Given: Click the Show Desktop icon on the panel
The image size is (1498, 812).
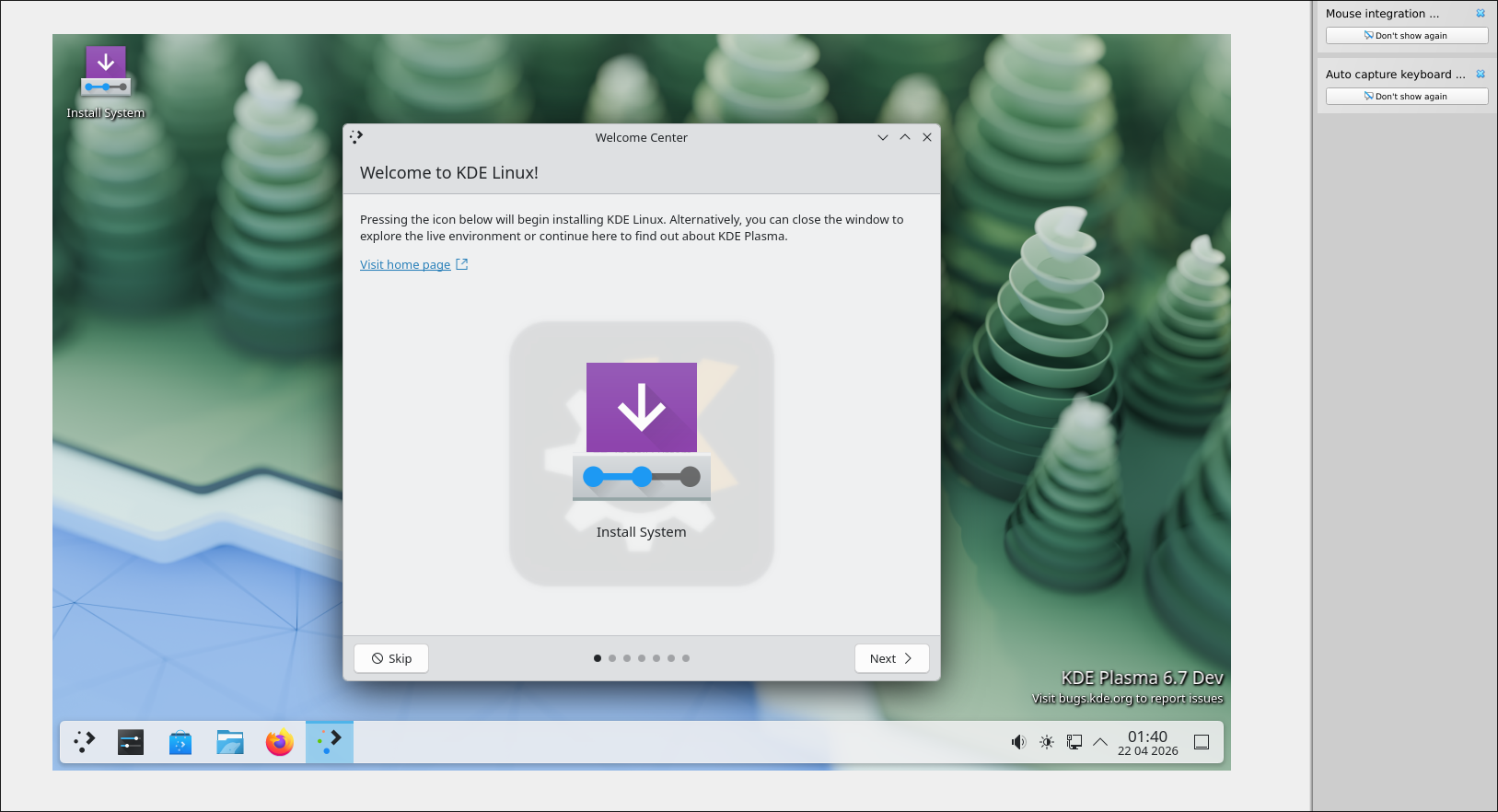Looking at the screenshot, I should (1202, 742).
